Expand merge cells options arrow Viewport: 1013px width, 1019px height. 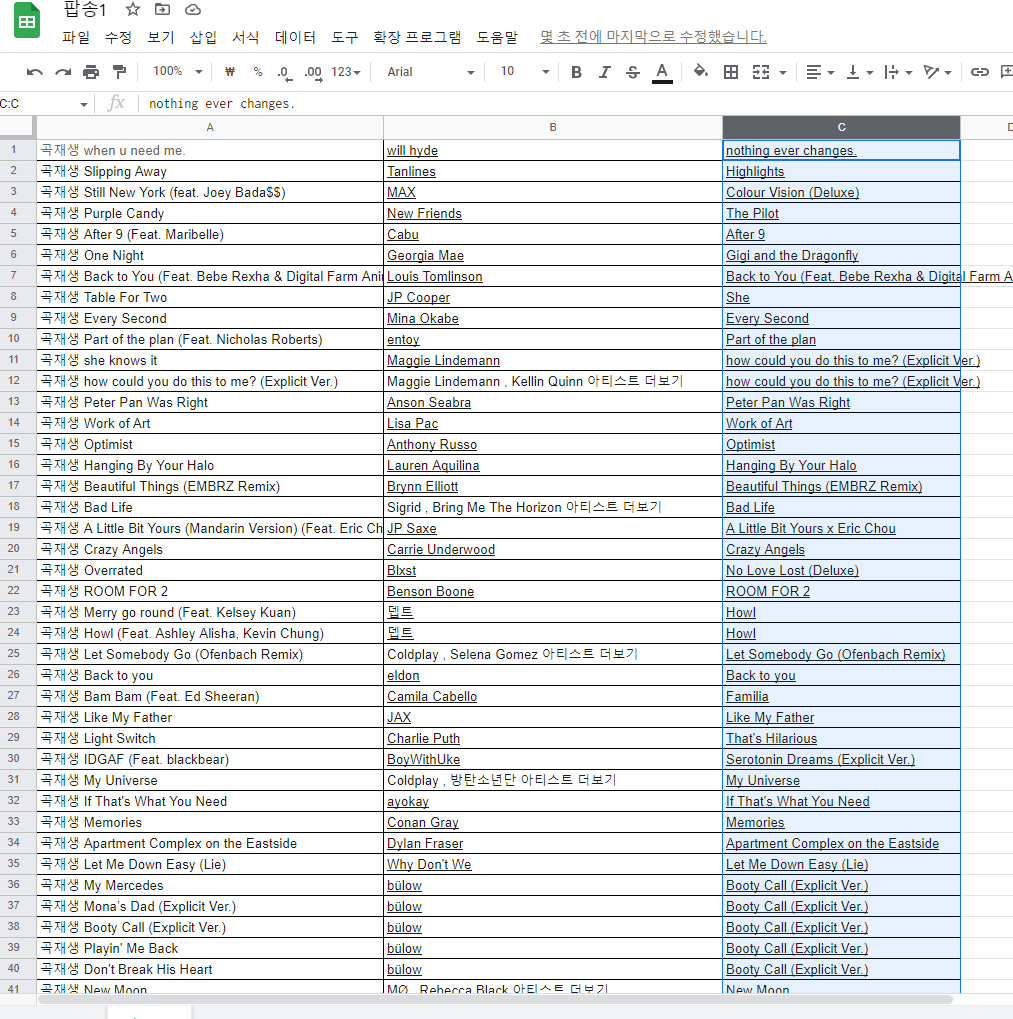783,73
